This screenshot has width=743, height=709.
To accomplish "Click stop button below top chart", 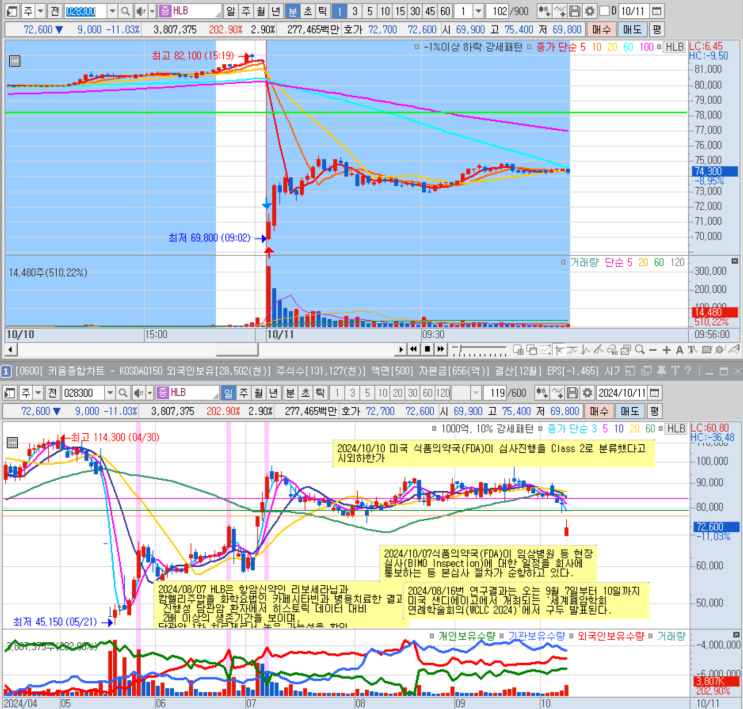I will pyautogui.click(x=427, y=349).
